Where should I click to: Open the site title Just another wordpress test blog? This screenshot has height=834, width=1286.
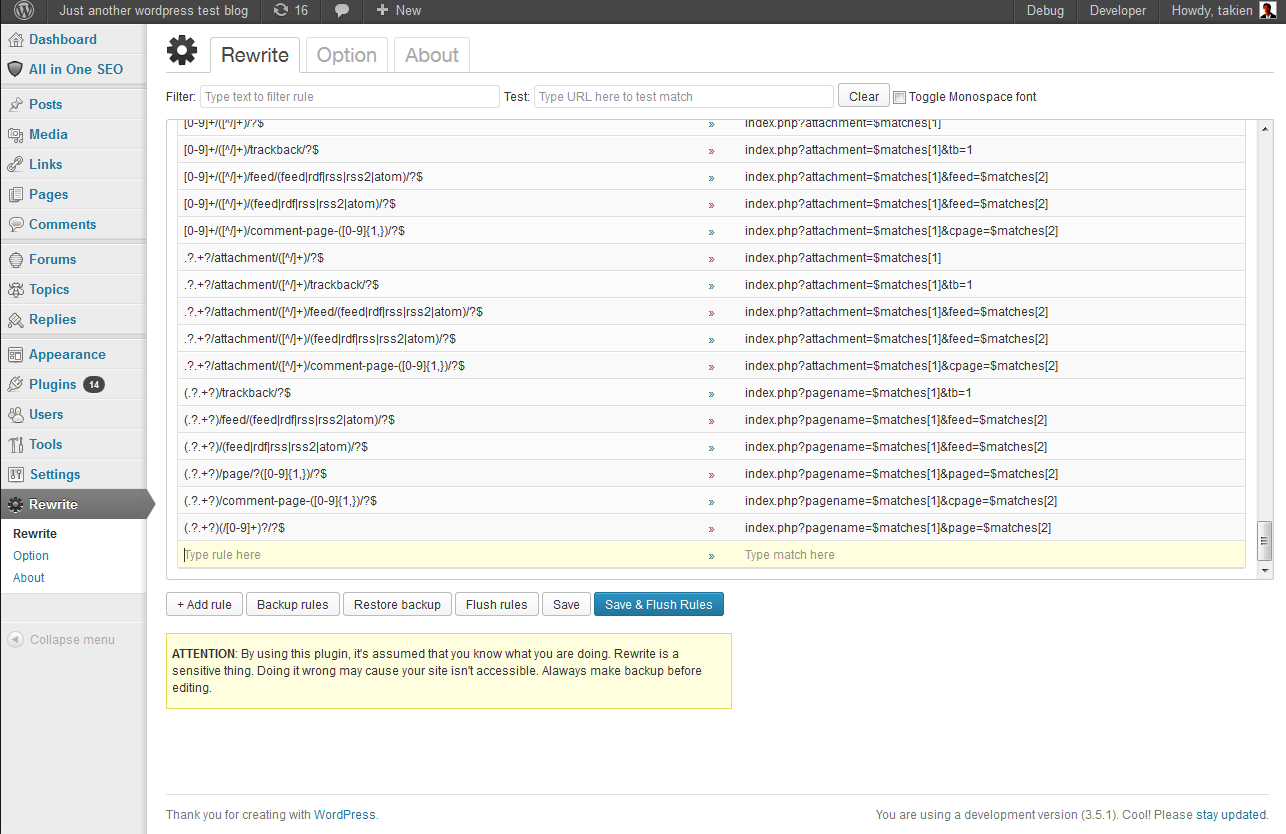[154, 11]
